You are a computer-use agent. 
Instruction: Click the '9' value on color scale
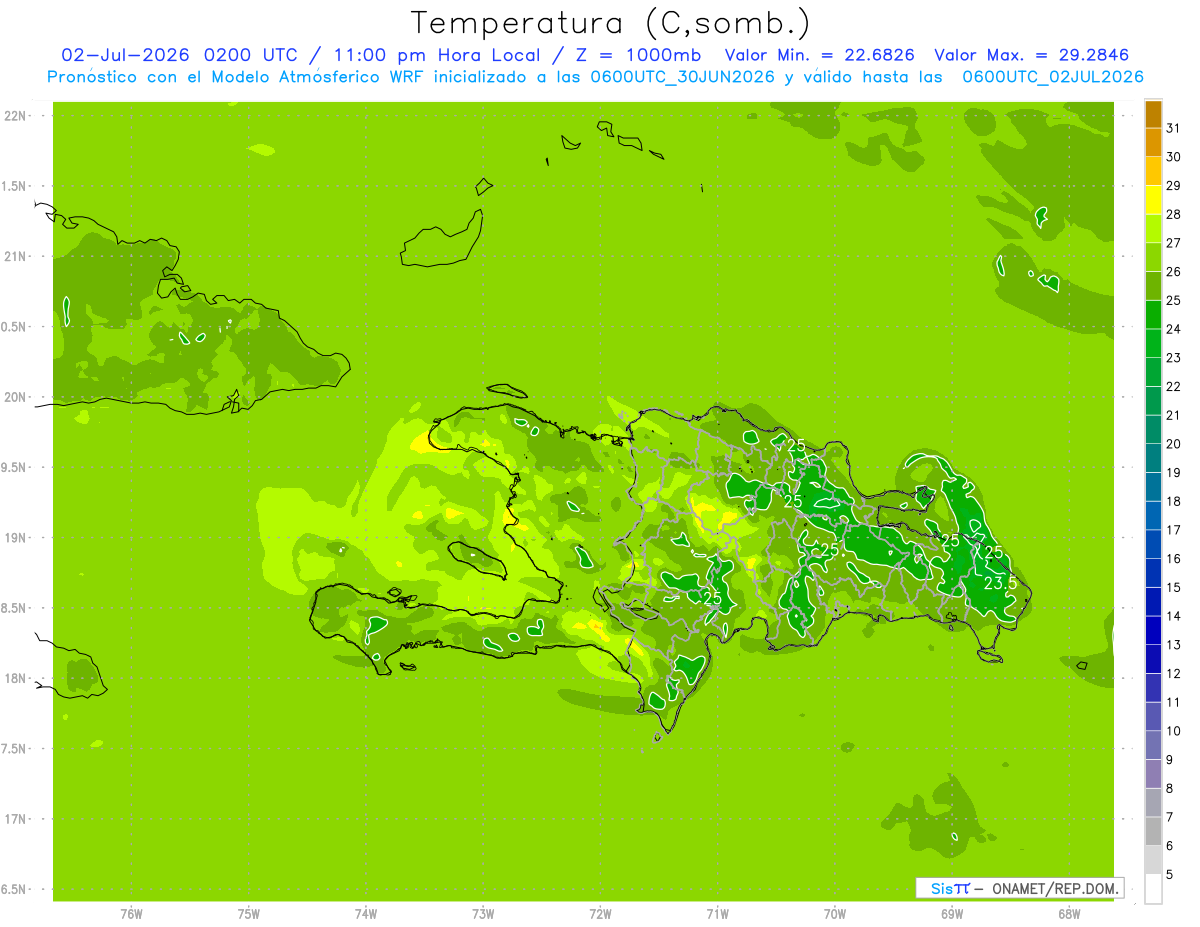coord(1170,761)
